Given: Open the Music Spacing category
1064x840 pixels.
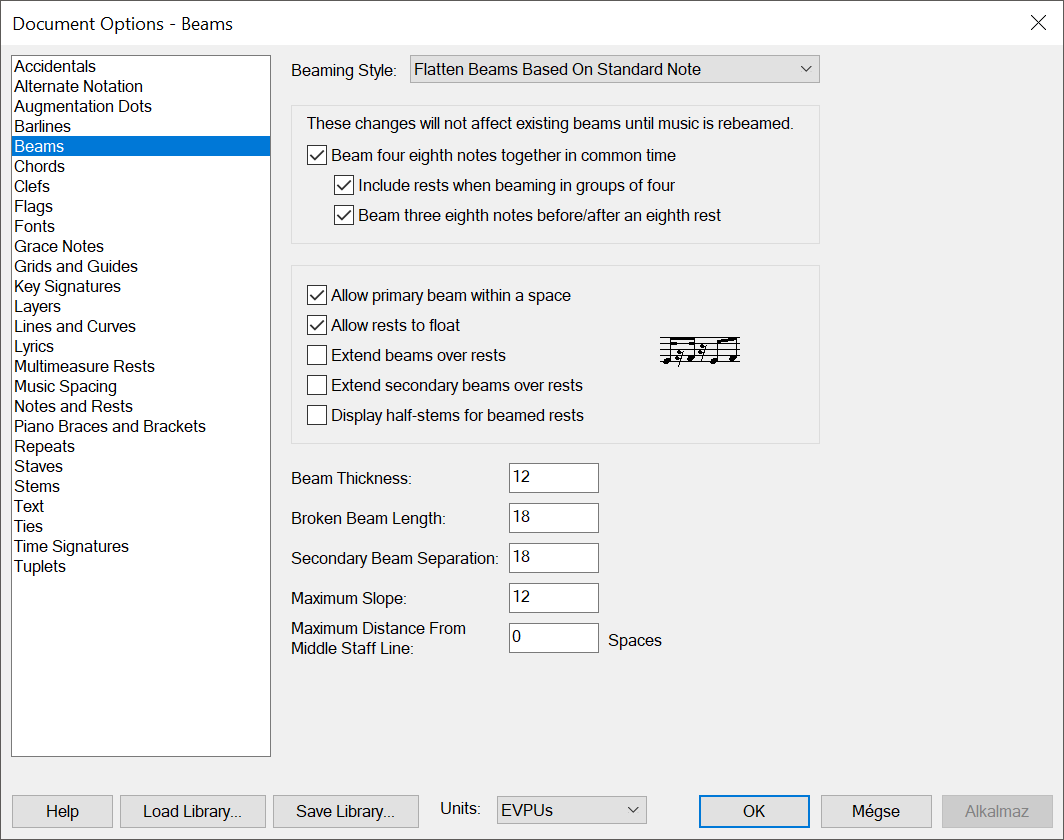Looking at the screenshot, I should click(x=65, y=387).
